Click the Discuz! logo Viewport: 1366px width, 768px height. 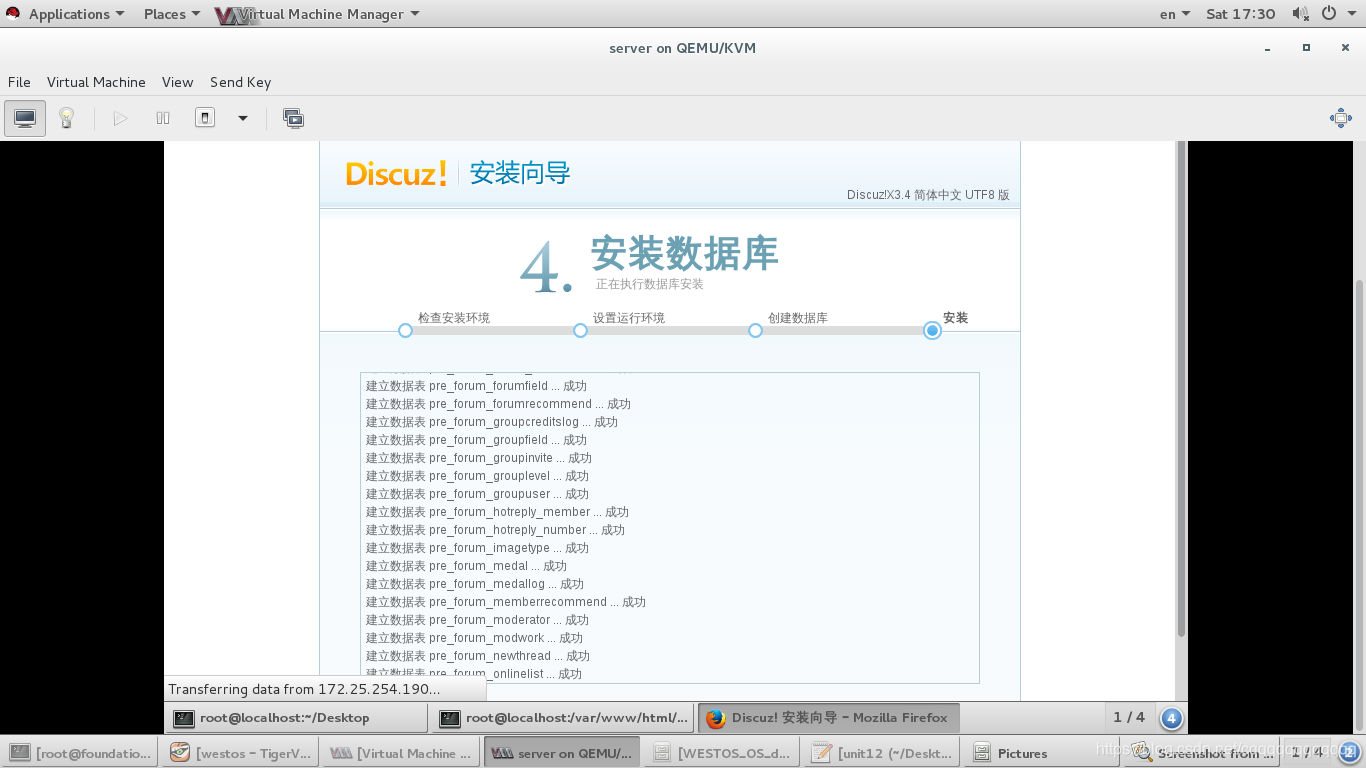[396, 174]
